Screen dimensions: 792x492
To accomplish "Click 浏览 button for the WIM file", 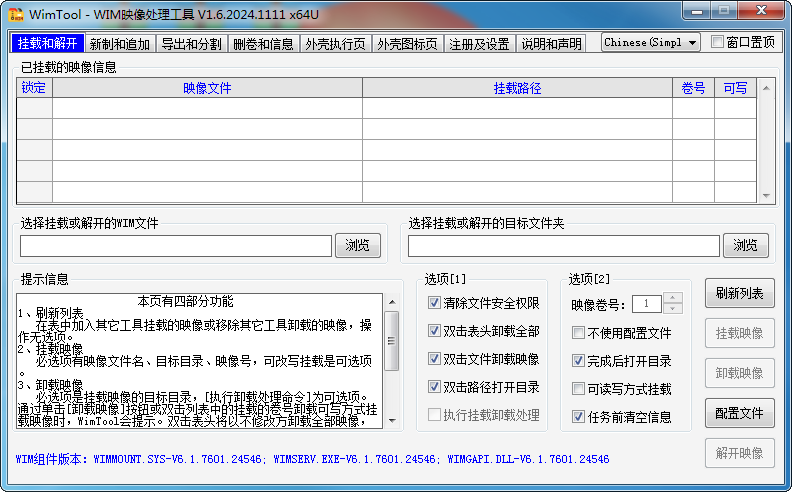I will [x=358, y=245].
